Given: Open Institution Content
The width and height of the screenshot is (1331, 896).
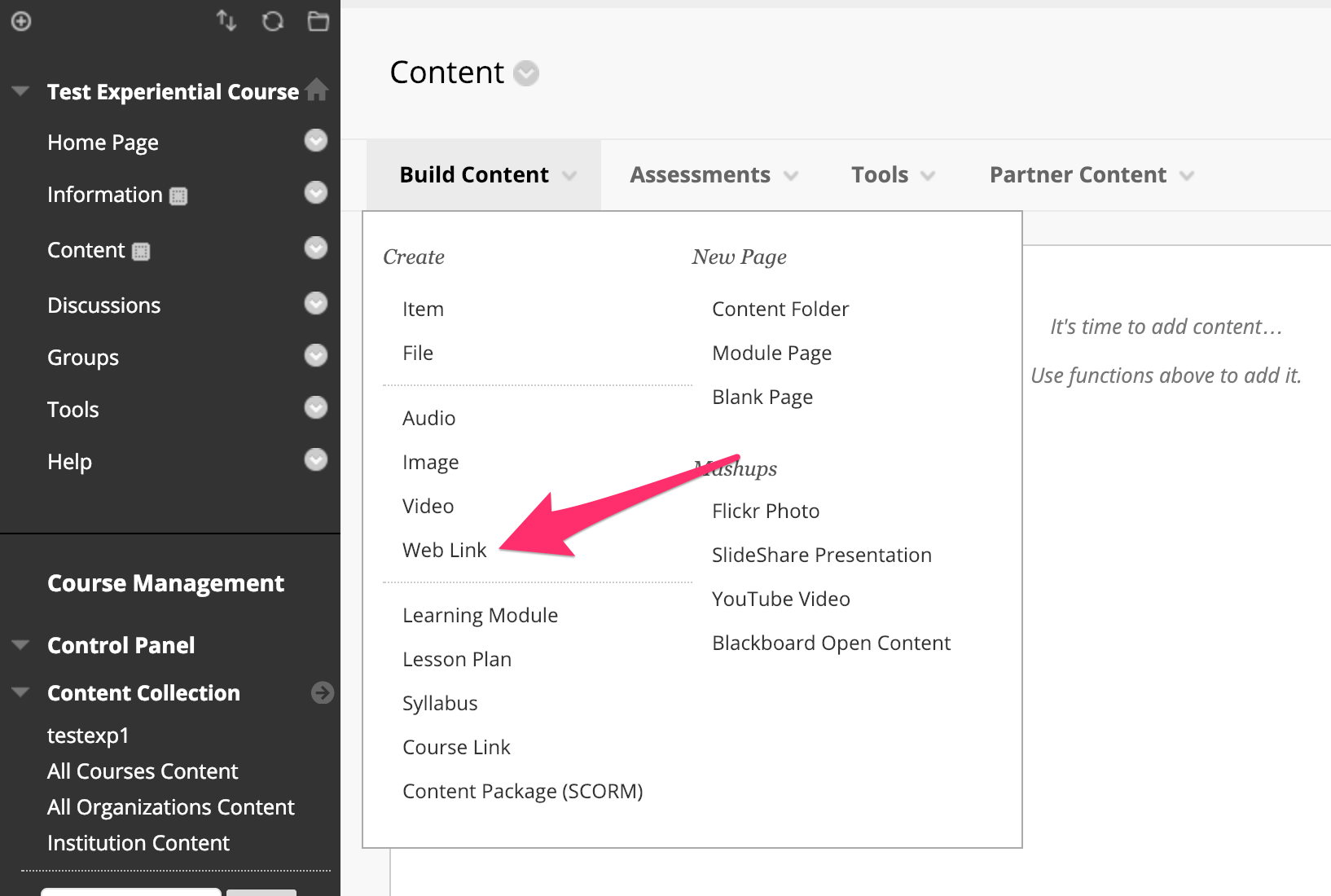Looking at the screenshot, I should [x=138, y=843].
